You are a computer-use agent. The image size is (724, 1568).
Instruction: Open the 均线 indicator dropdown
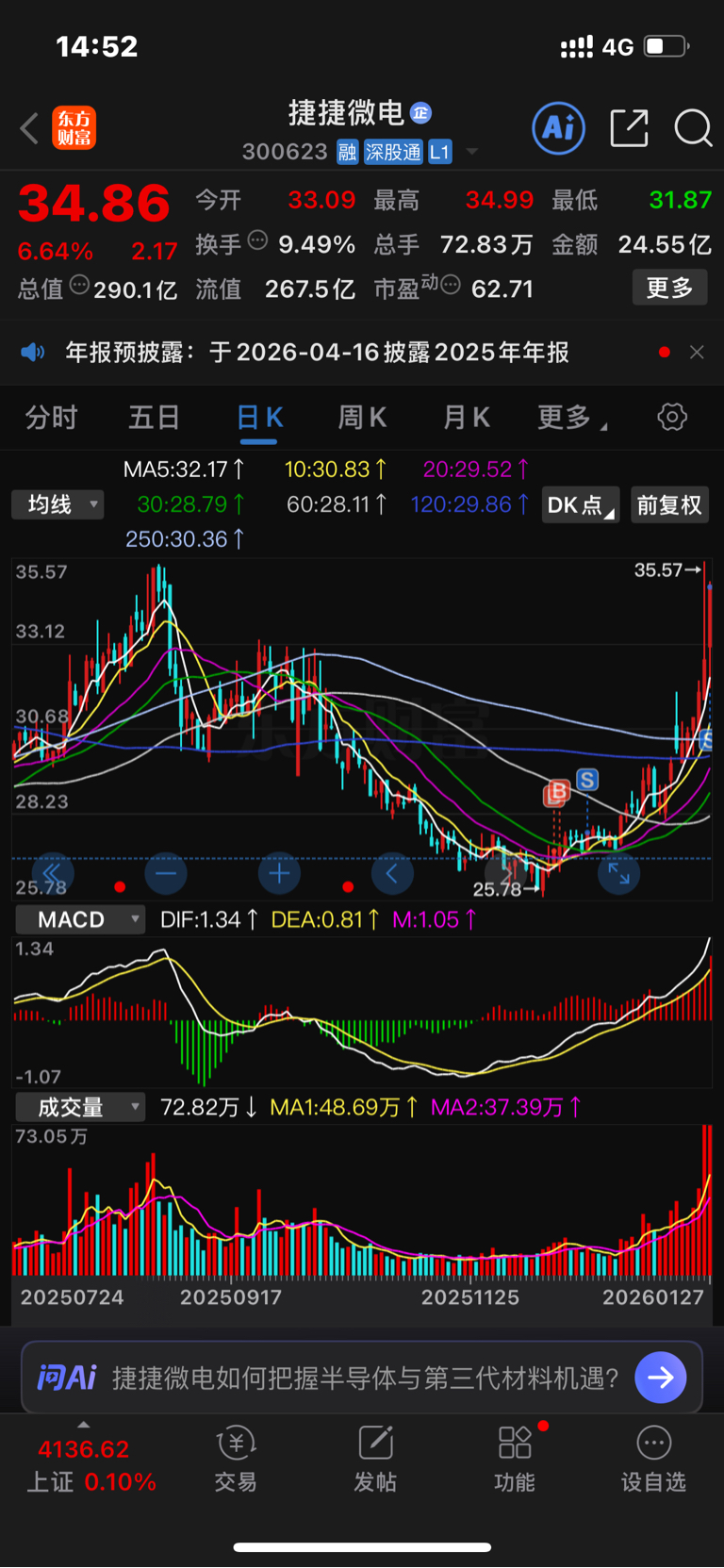coord(58,504)
